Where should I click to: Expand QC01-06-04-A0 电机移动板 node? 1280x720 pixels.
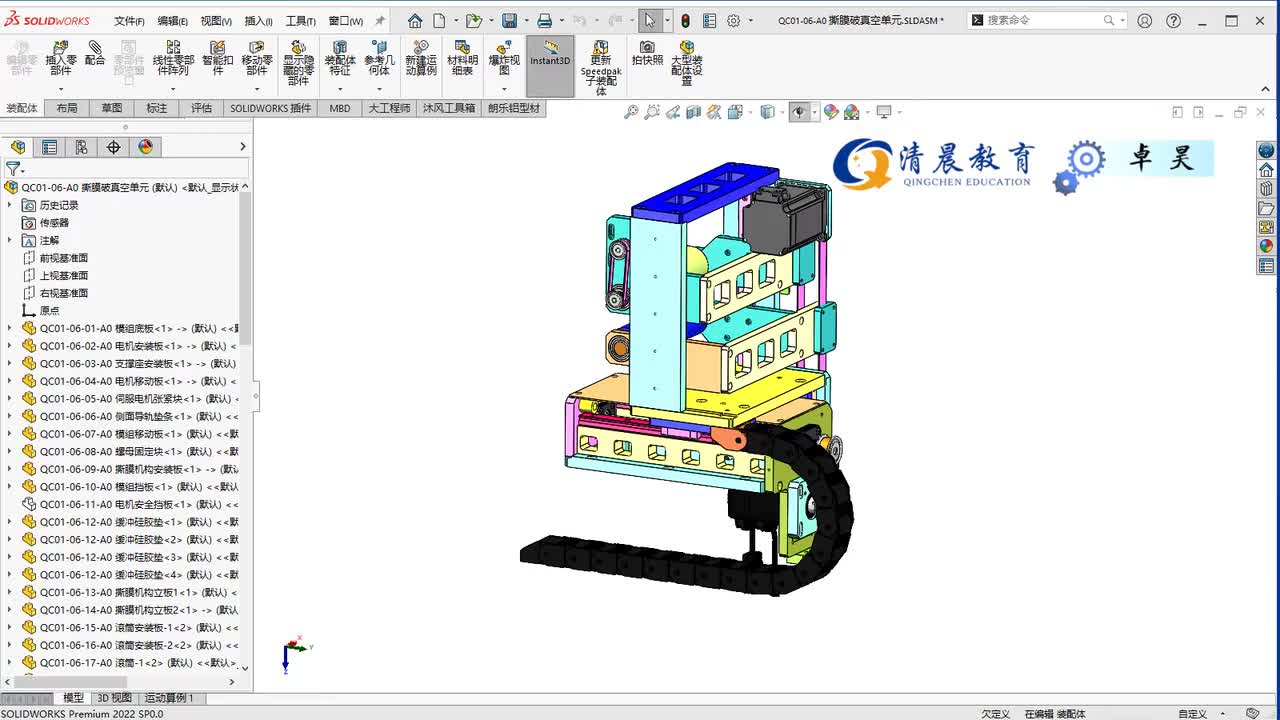pos(9,381)
